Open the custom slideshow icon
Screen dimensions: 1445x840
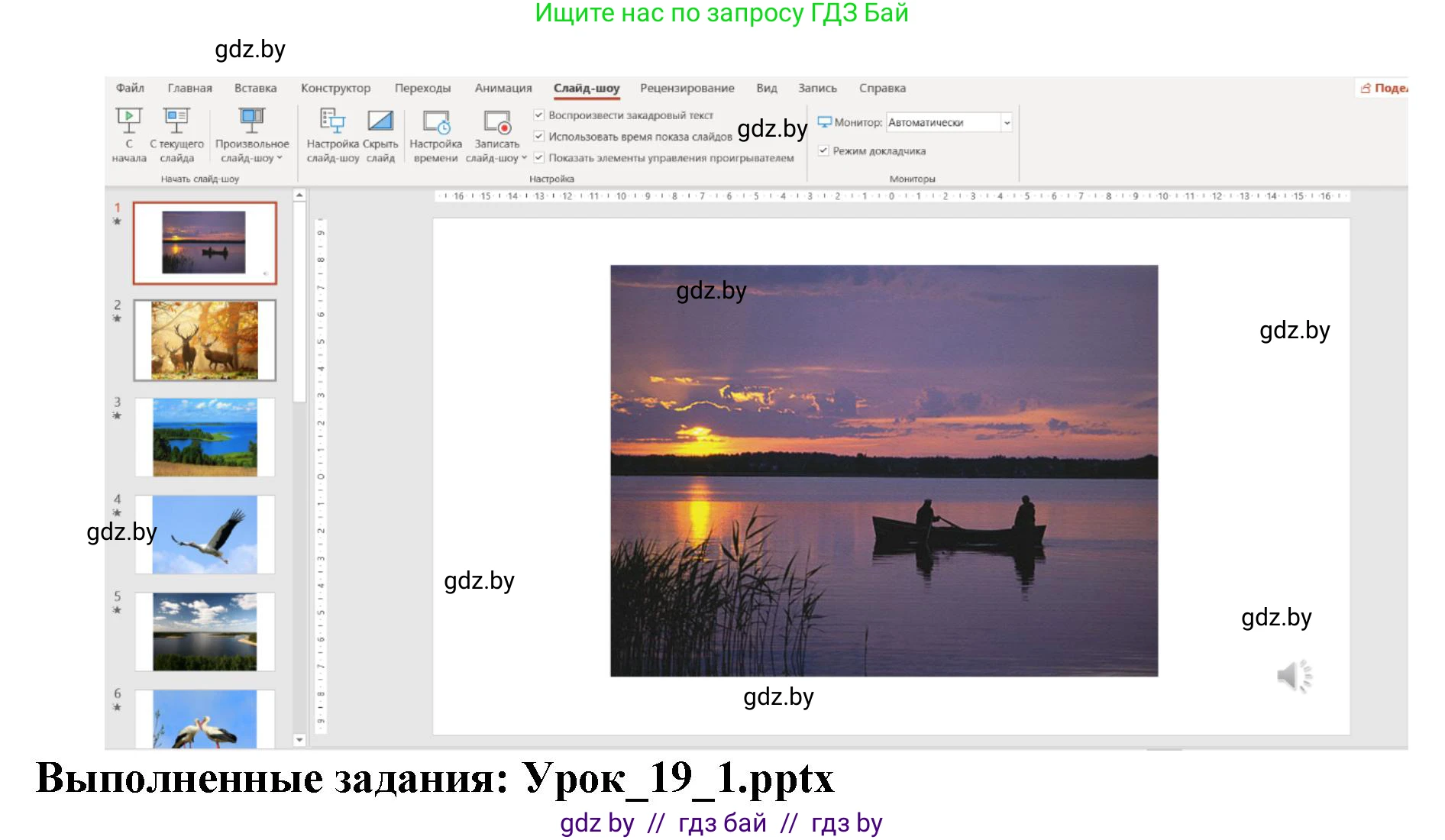[x=251, y=121]
